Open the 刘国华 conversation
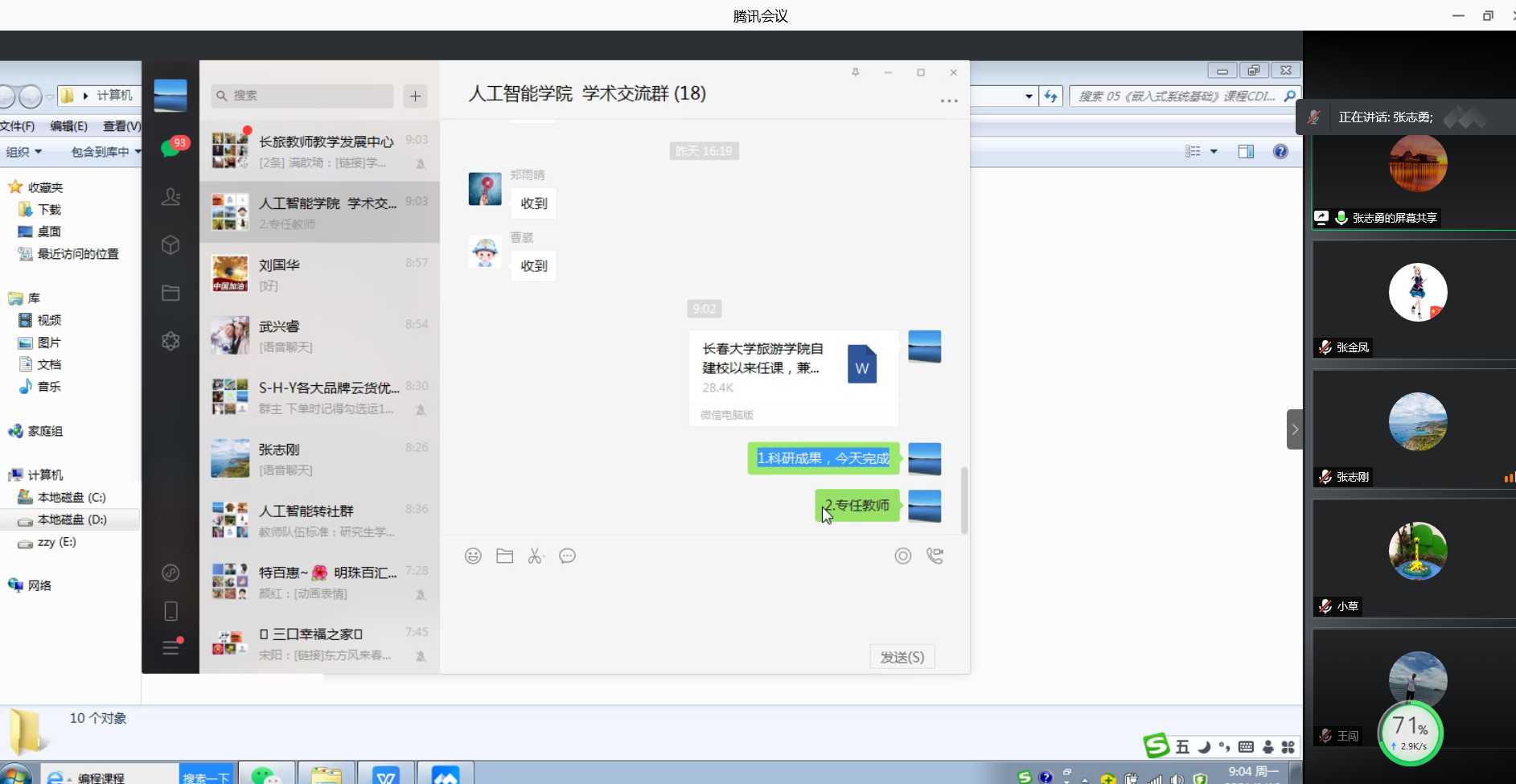Viewport: 1516px width, 784px height. click(x=319, y=273)
